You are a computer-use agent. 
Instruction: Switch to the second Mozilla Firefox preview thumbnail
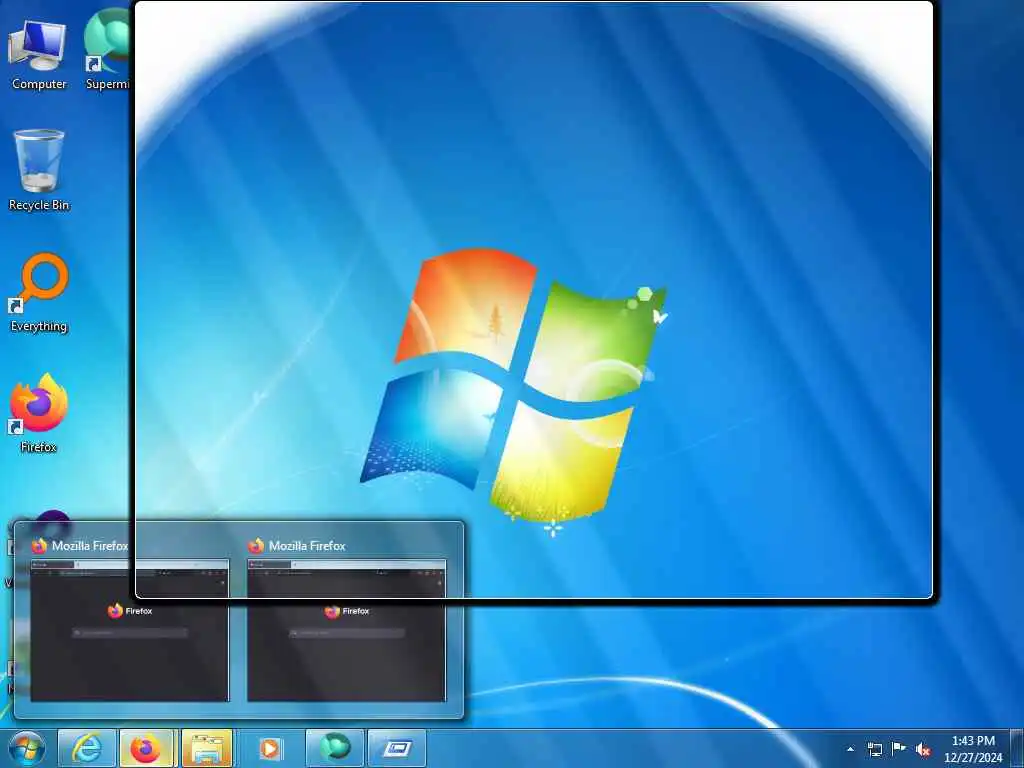click(x=347, y=630)
